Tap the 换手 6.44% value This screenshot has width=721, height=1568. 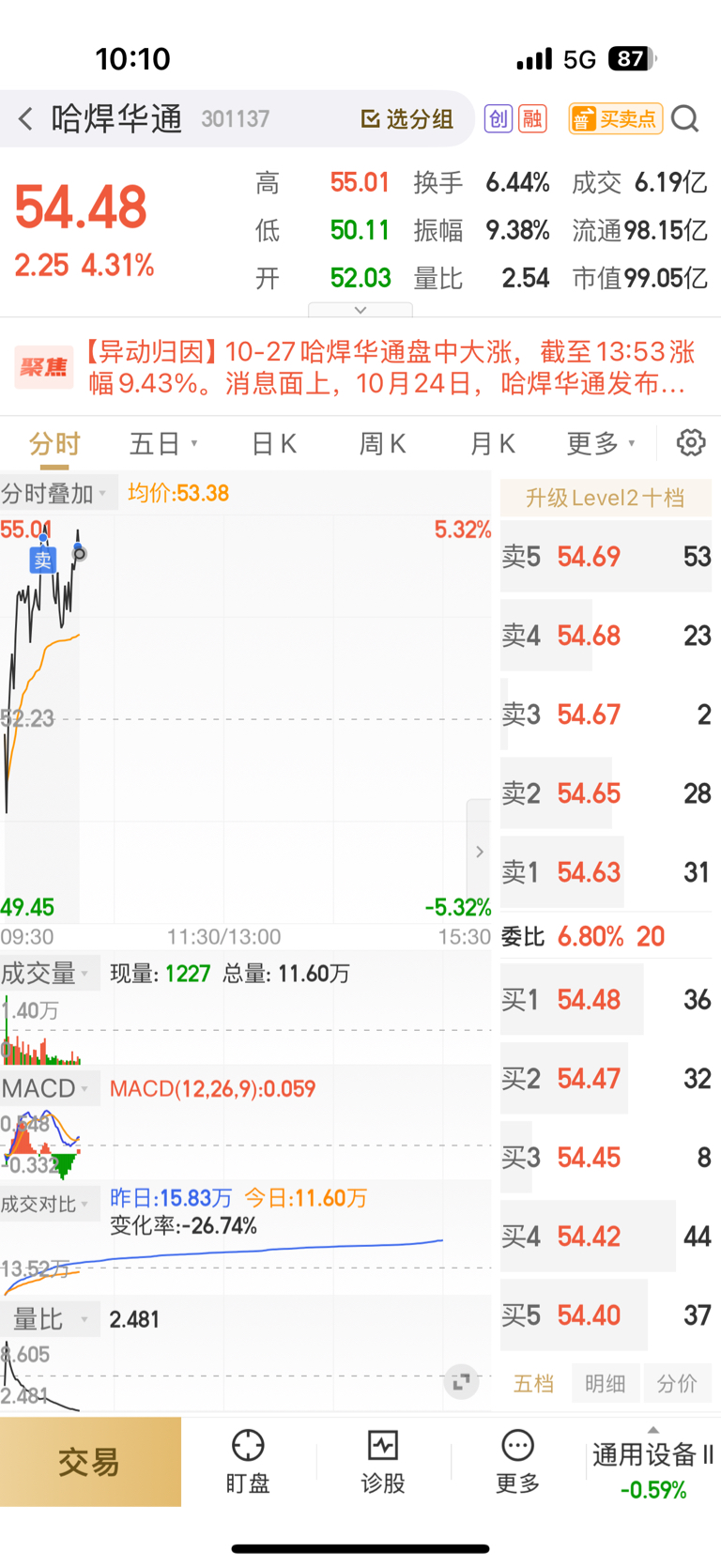tap(517, 182)
